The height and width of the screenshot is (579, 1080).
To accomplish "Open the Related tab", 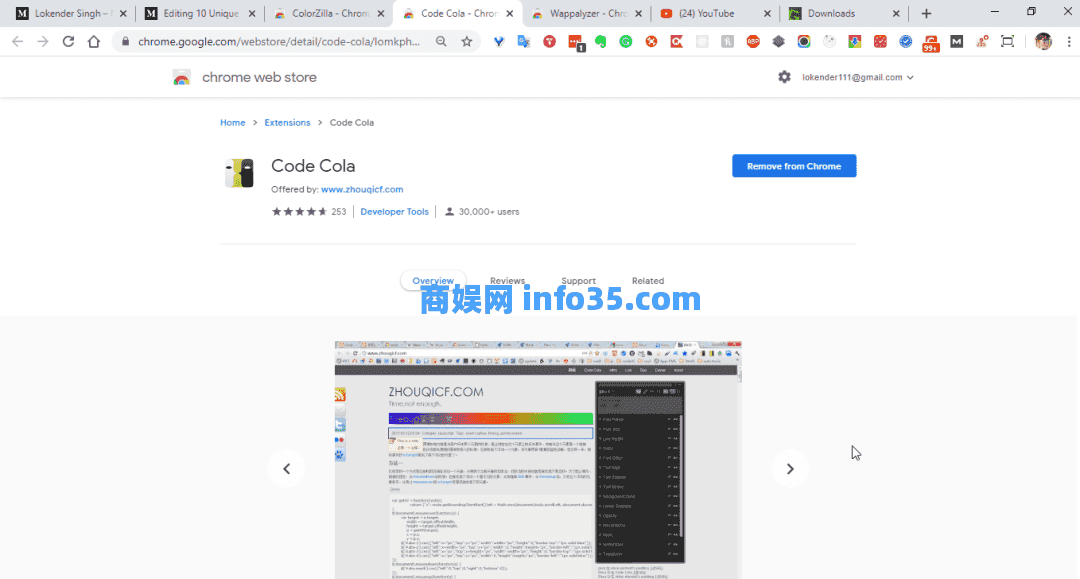I will [647, 281].
